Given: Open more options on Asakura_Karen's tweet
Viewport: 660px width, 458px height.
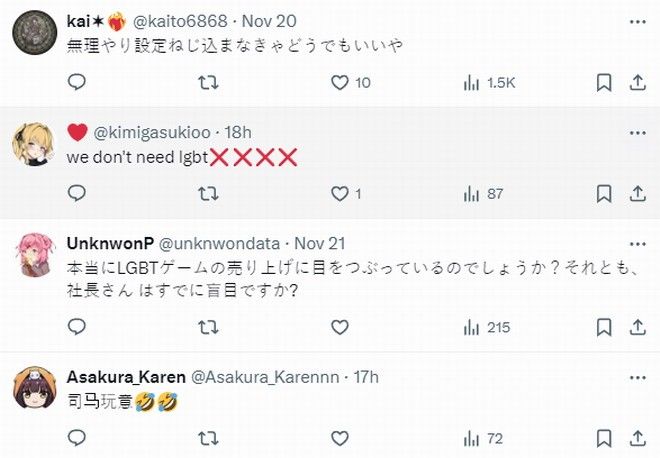Looking at the screenshot, I should [x=635, y=376].
